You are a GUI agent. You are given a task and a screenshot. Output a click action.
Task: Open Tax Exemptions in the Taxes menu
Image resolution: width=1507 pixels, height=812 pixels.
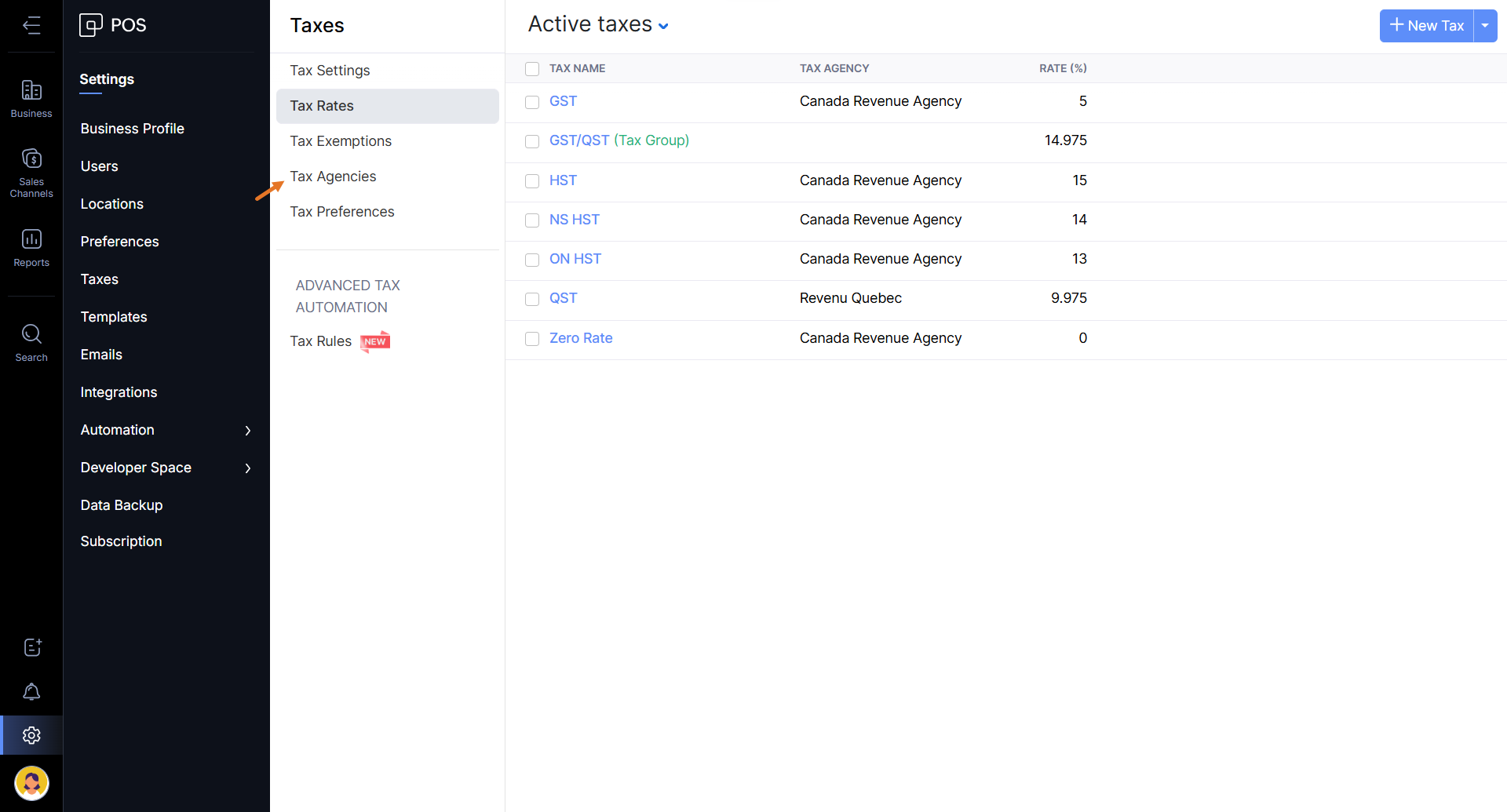click(341, 141)
